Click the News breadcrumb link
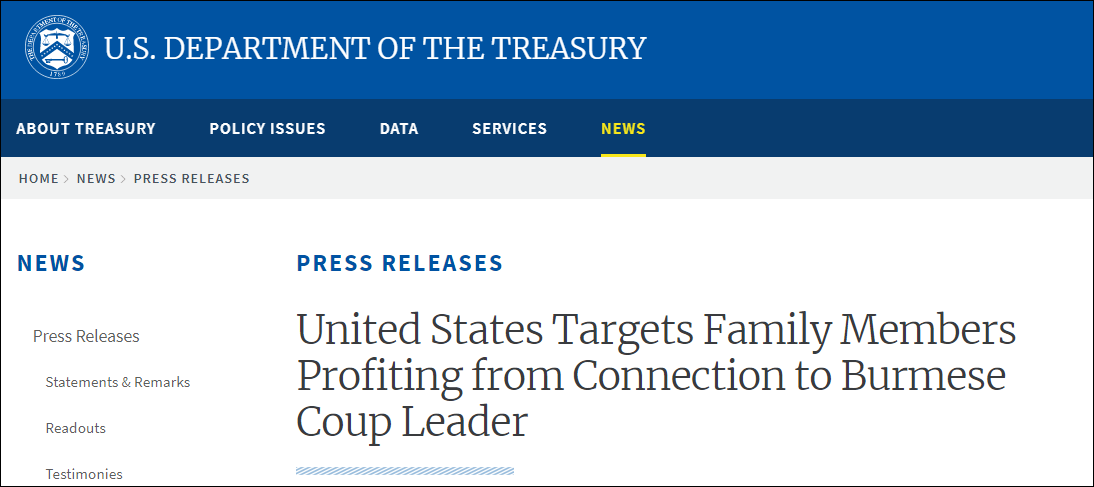Viewport: 1094px width, 487px height. tap(96, 179)
